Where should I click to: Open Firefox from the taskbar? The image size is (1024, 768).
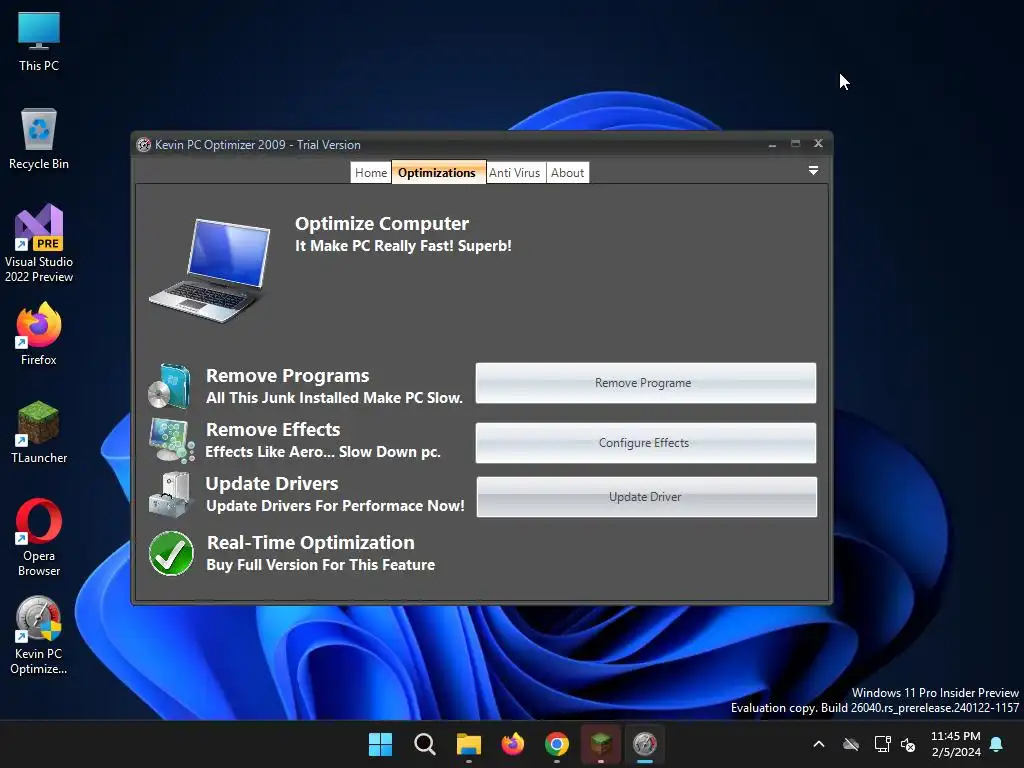pyautogui.click(x=513, y=744)
